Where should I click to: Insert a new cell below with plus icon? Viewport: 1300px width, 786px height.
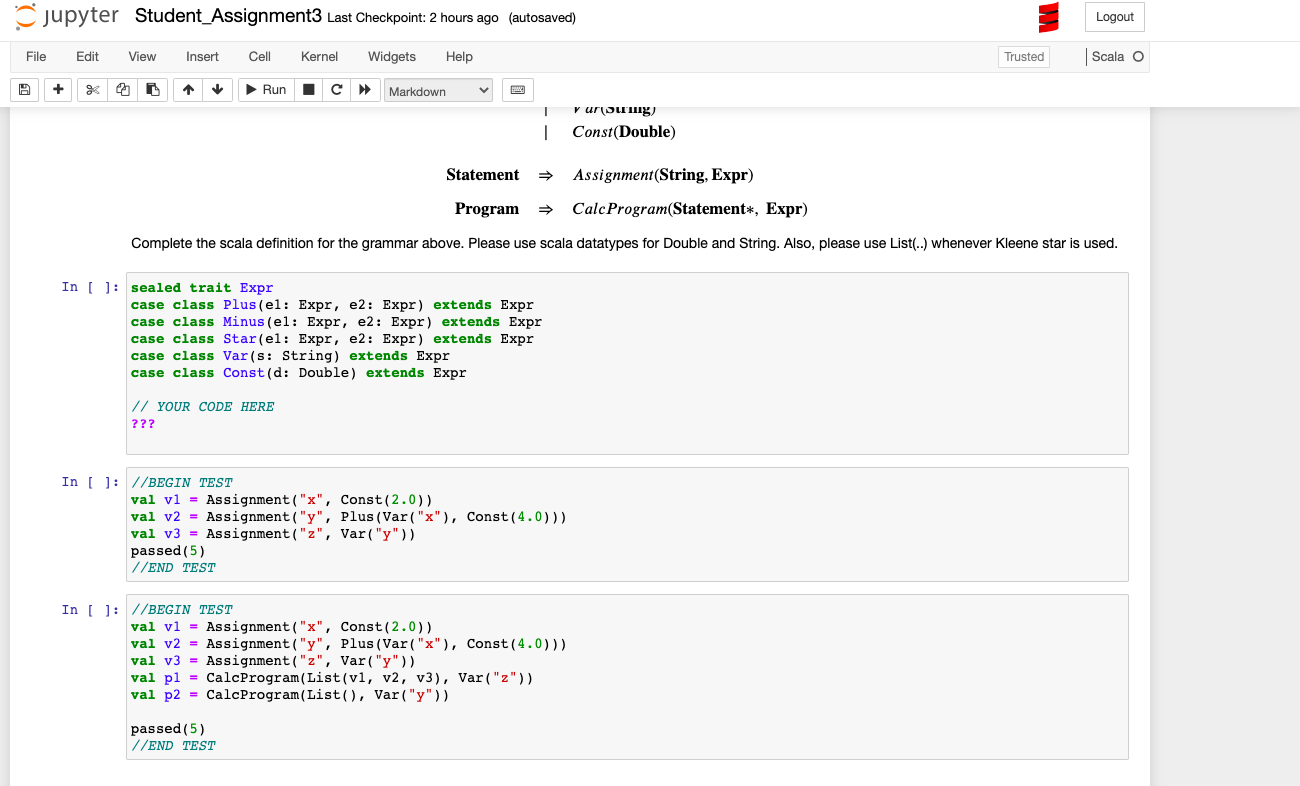57,89
